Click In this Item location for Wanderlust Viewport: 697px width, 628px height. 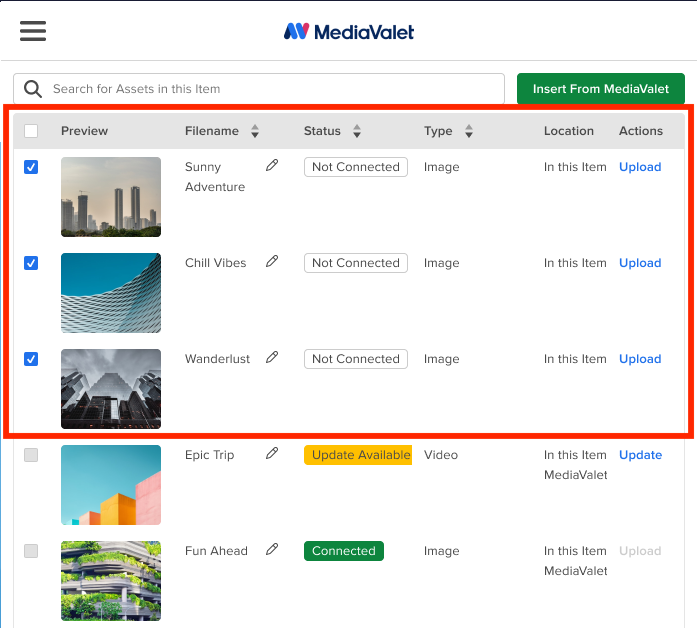pyautogui.click(x=575, y=359)
